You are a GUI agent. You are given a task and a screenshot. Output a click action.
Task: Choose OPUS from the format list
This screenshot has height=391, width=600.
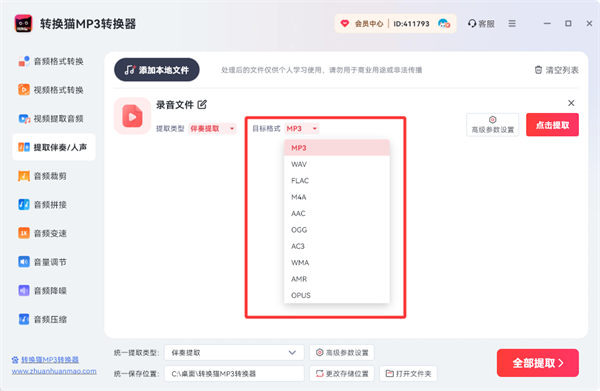337,295
